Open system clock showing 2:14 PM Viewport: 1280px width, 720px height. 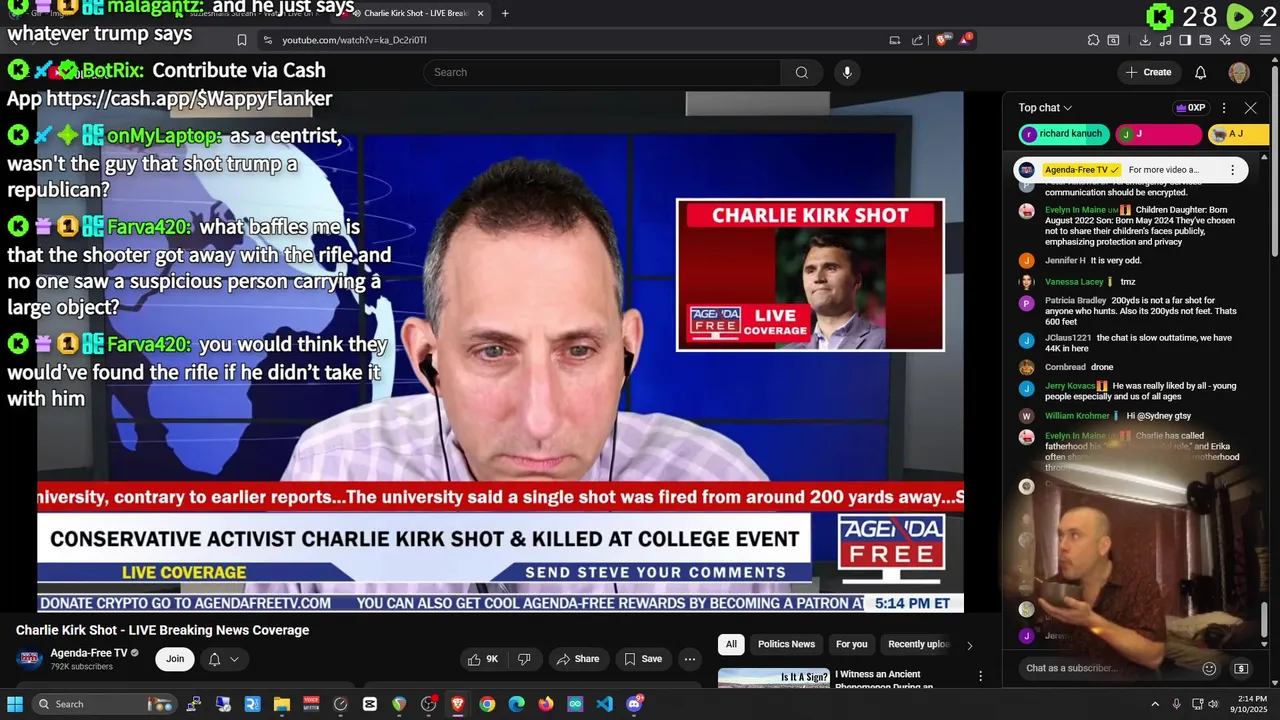(x=1251, y=704)
